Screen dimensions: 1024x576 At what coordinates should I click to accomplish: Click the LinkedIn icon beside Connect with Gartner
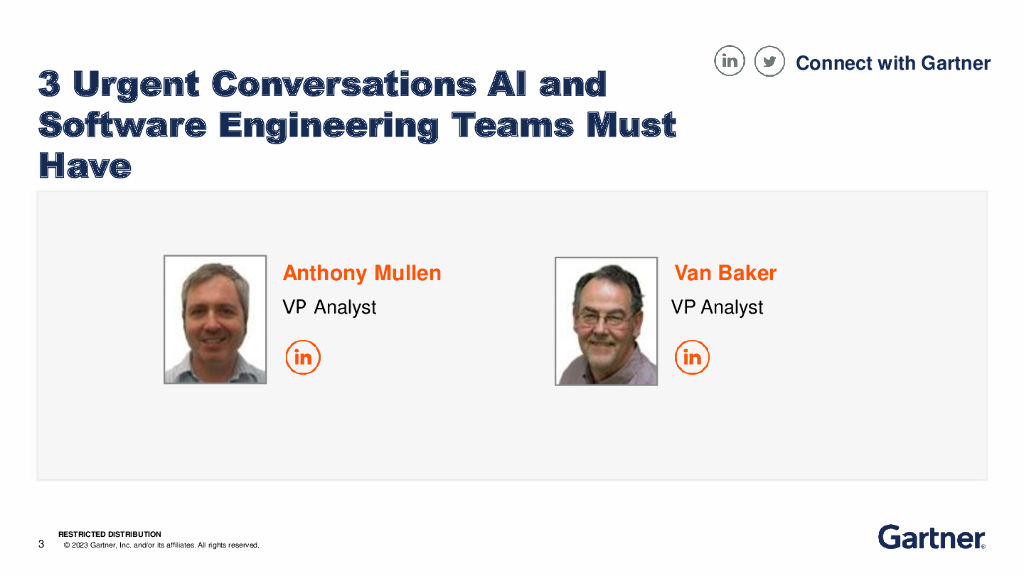(x=730, y=62)
